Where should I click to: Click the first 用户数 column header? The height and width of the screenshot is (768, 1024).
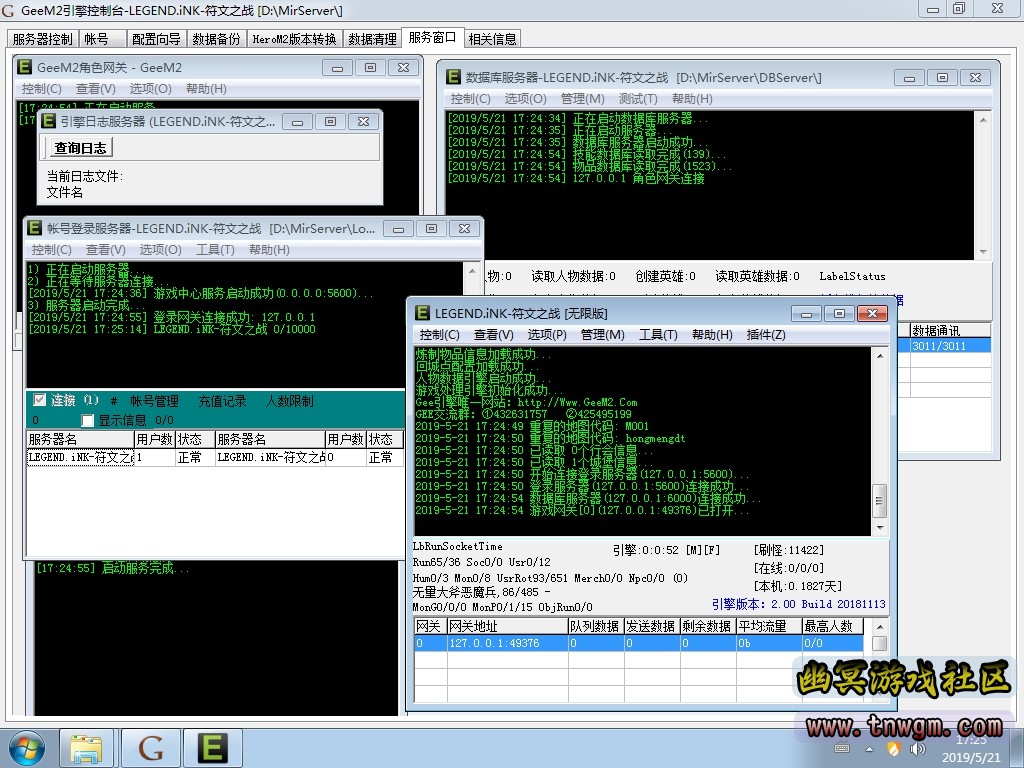click(x=155, y=439)
